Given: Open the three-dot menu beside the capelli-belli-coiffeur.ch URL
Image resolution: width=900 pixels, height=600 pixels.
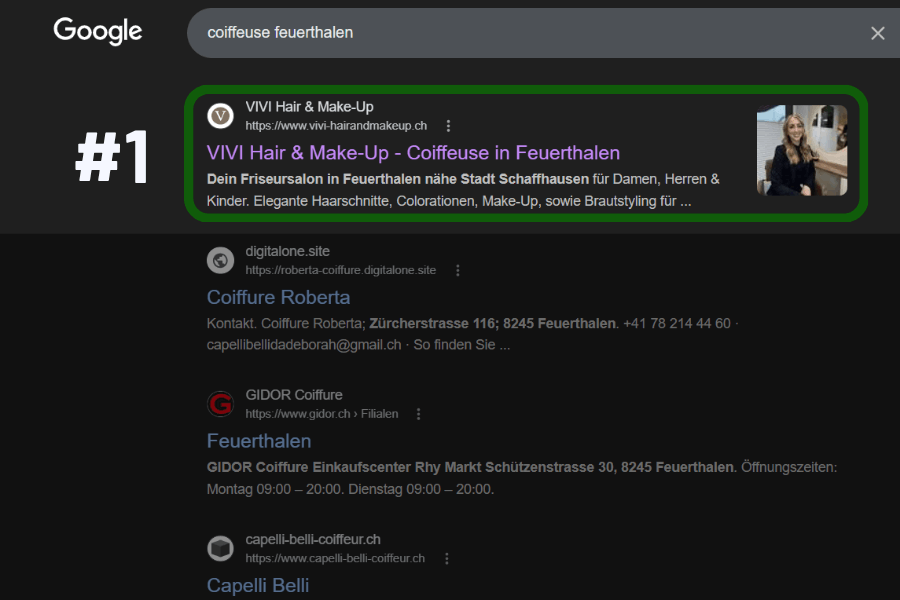Looking at the screenshot, I should coord(447,559).
